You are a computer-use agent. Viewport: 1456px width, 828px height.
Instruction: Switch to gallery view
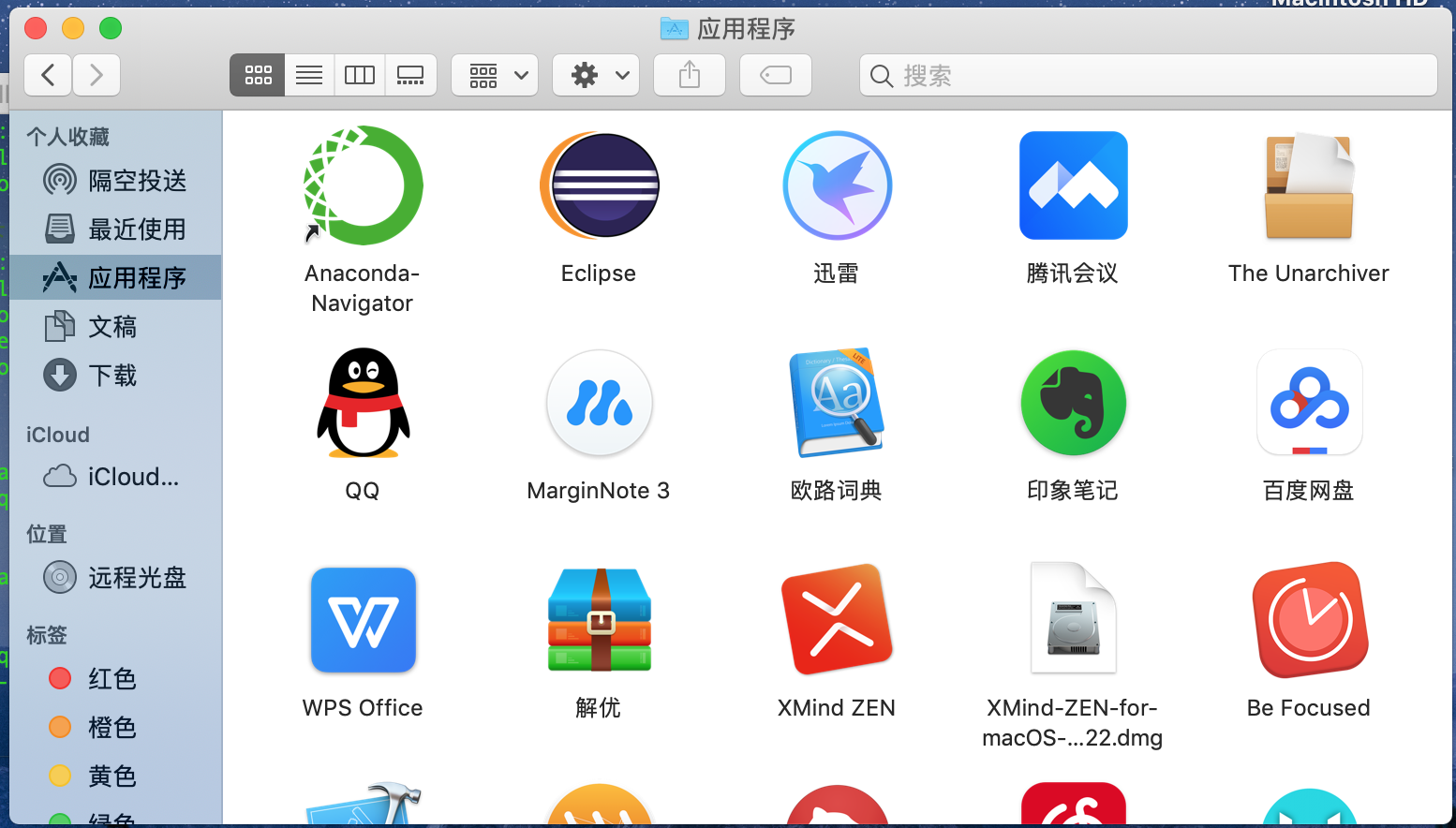[x=410, y=75]
